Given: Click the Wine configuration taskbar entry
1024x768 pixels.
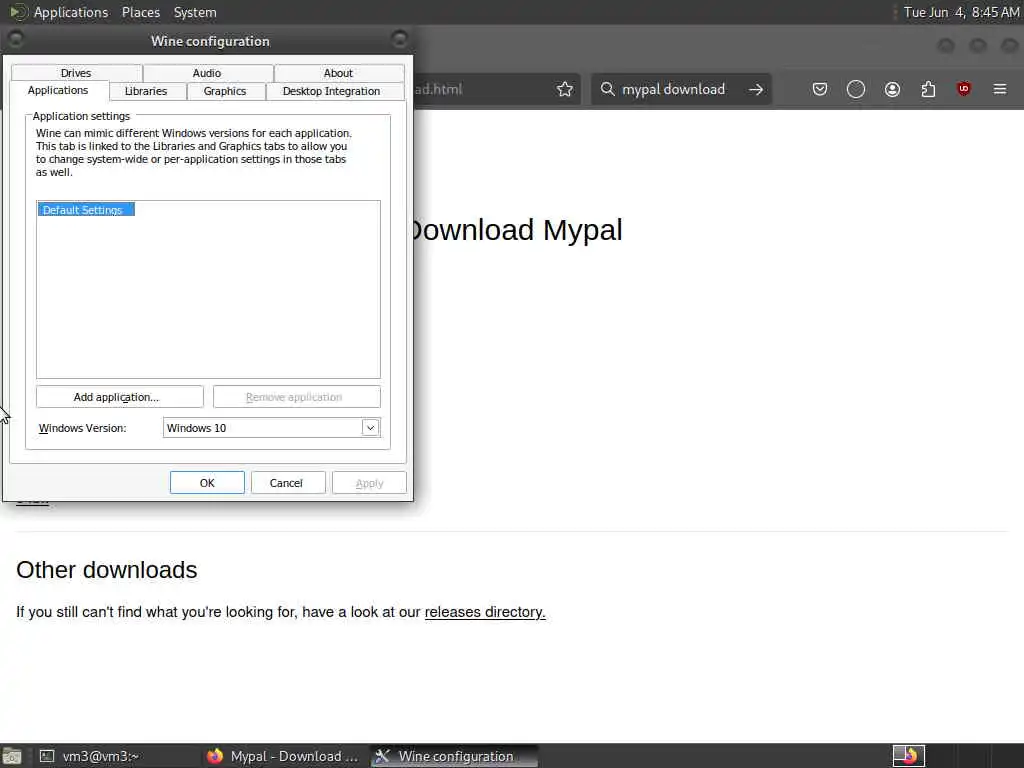Looking at the screenshot, I should click(x=455, y=756).
